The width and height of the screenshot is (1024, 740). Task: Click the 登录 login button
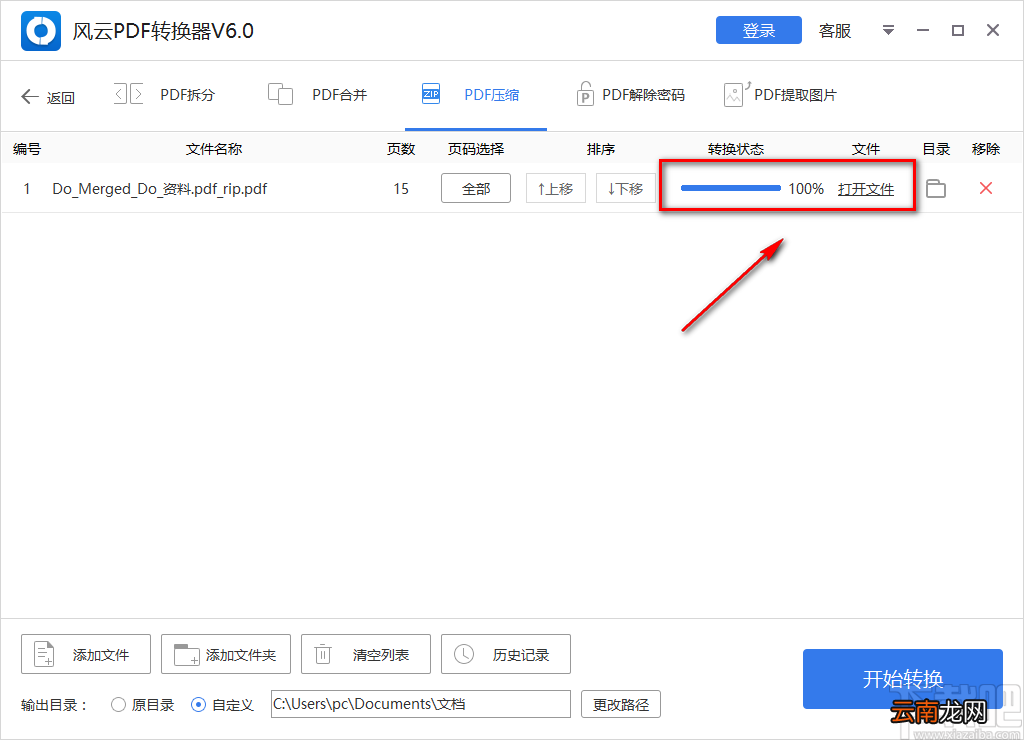tap(758, 30)
